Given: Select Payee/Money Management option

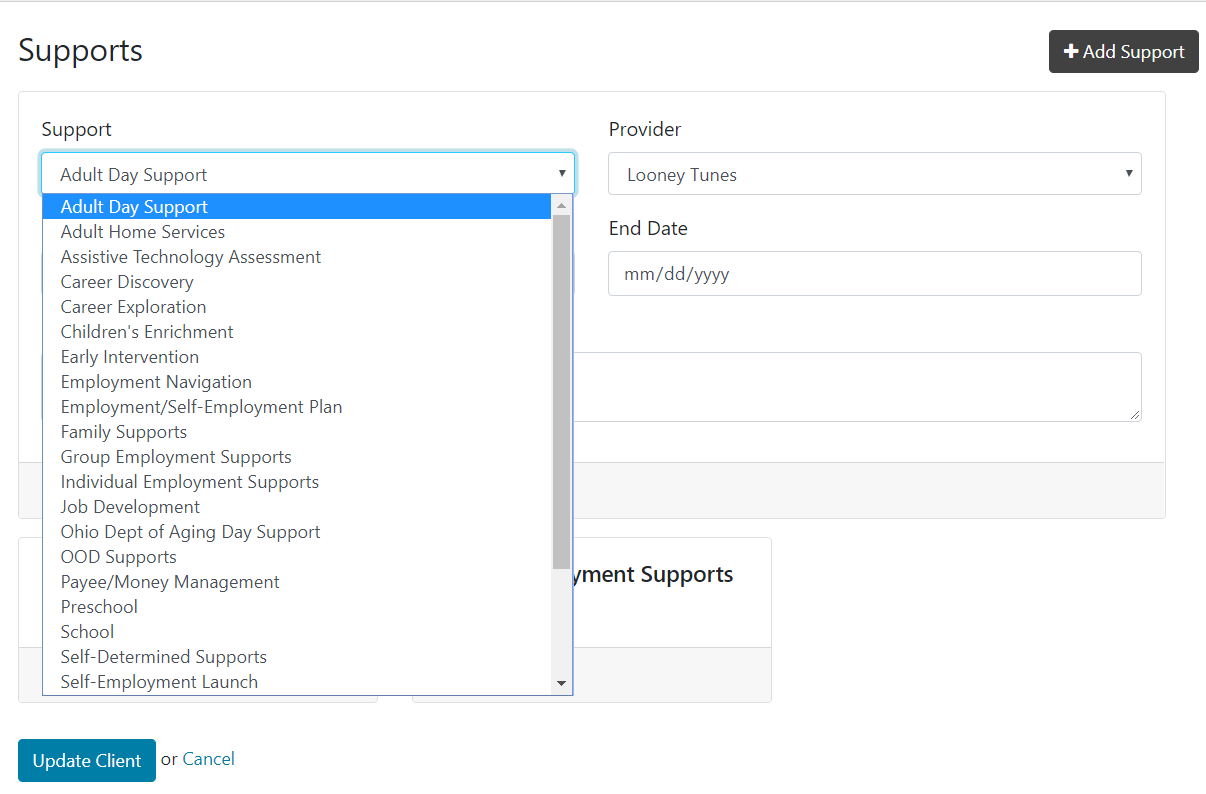Looking at the screenshot, I should pyautogui.click(x=170, y=582).
